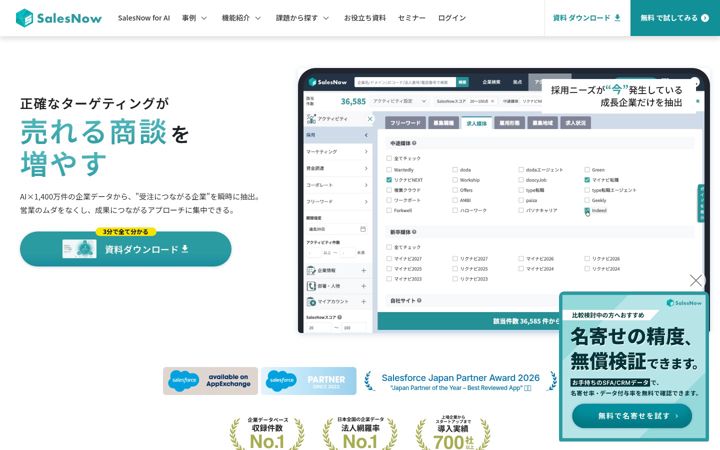This screenshot has height=450, width=720.
Task: Expand 部署・人物 with its plus sign
Action: pos(364,286)
